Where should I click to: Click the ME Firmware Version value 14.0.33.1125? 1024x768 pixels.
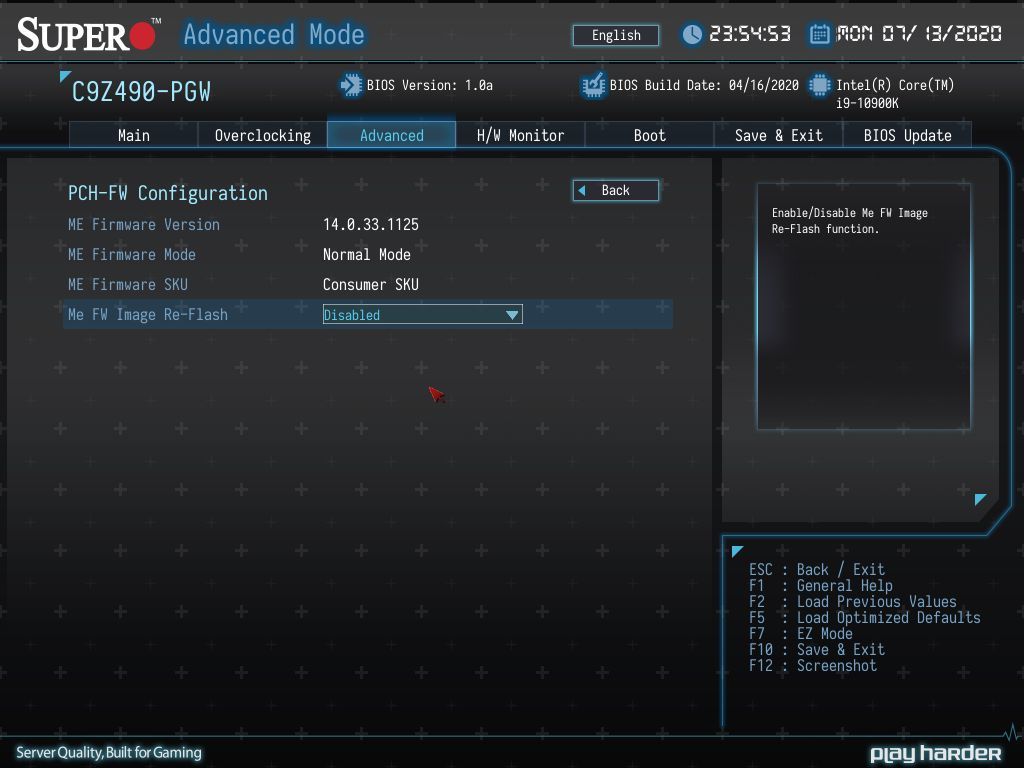point(371,225)
